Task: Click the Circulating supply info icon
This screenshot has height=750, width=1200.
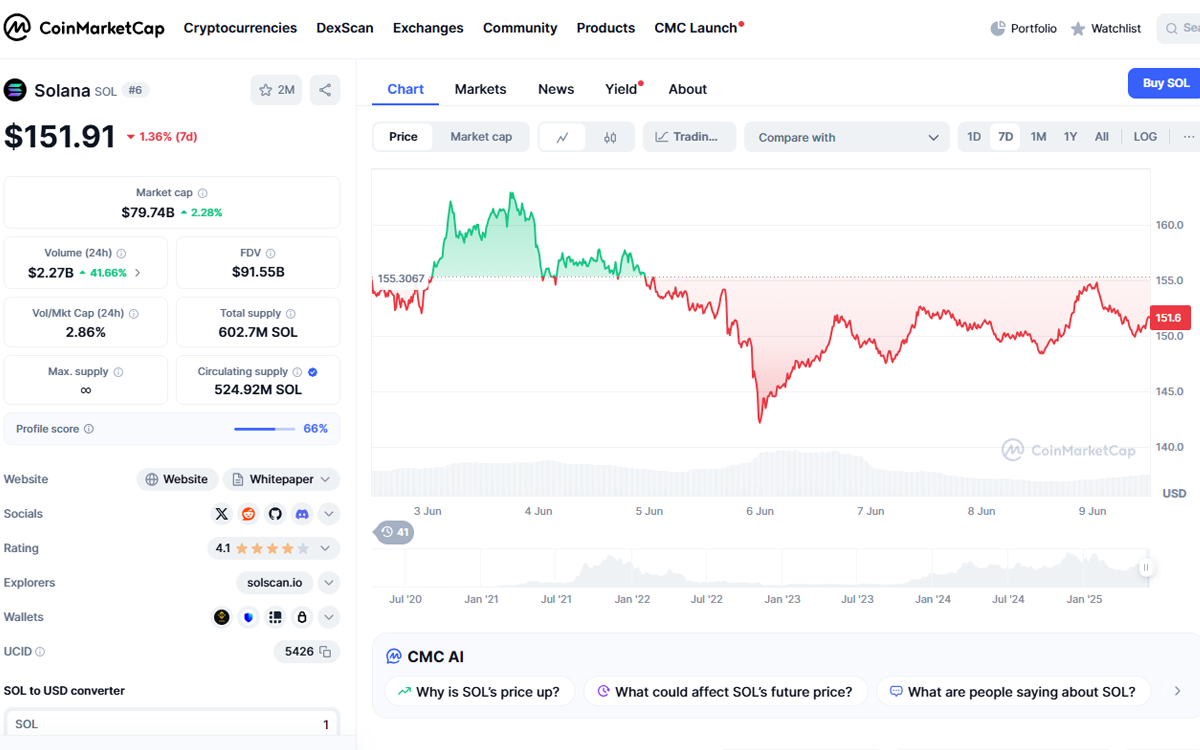Action: (x=297, y=372)
